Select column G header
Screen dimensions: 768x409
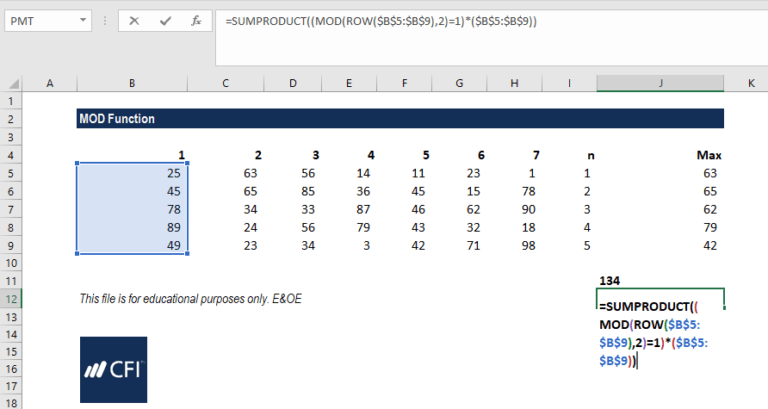(459, 84)
